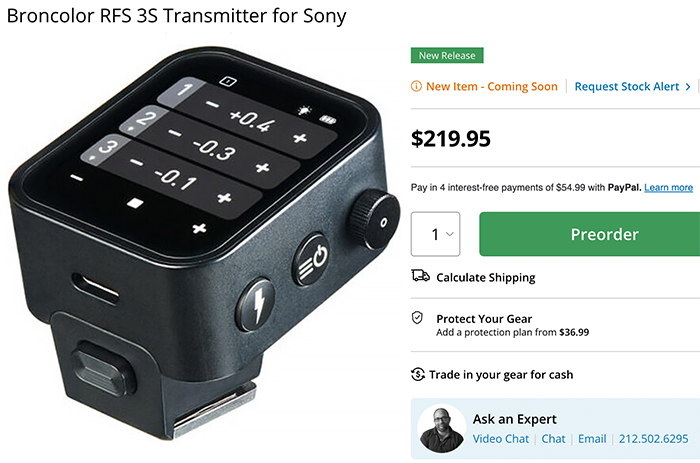Click the trade-in dollar cycle icon
Image resolution: width=700 pixels, height=463 pixels.
click(417, 374)
